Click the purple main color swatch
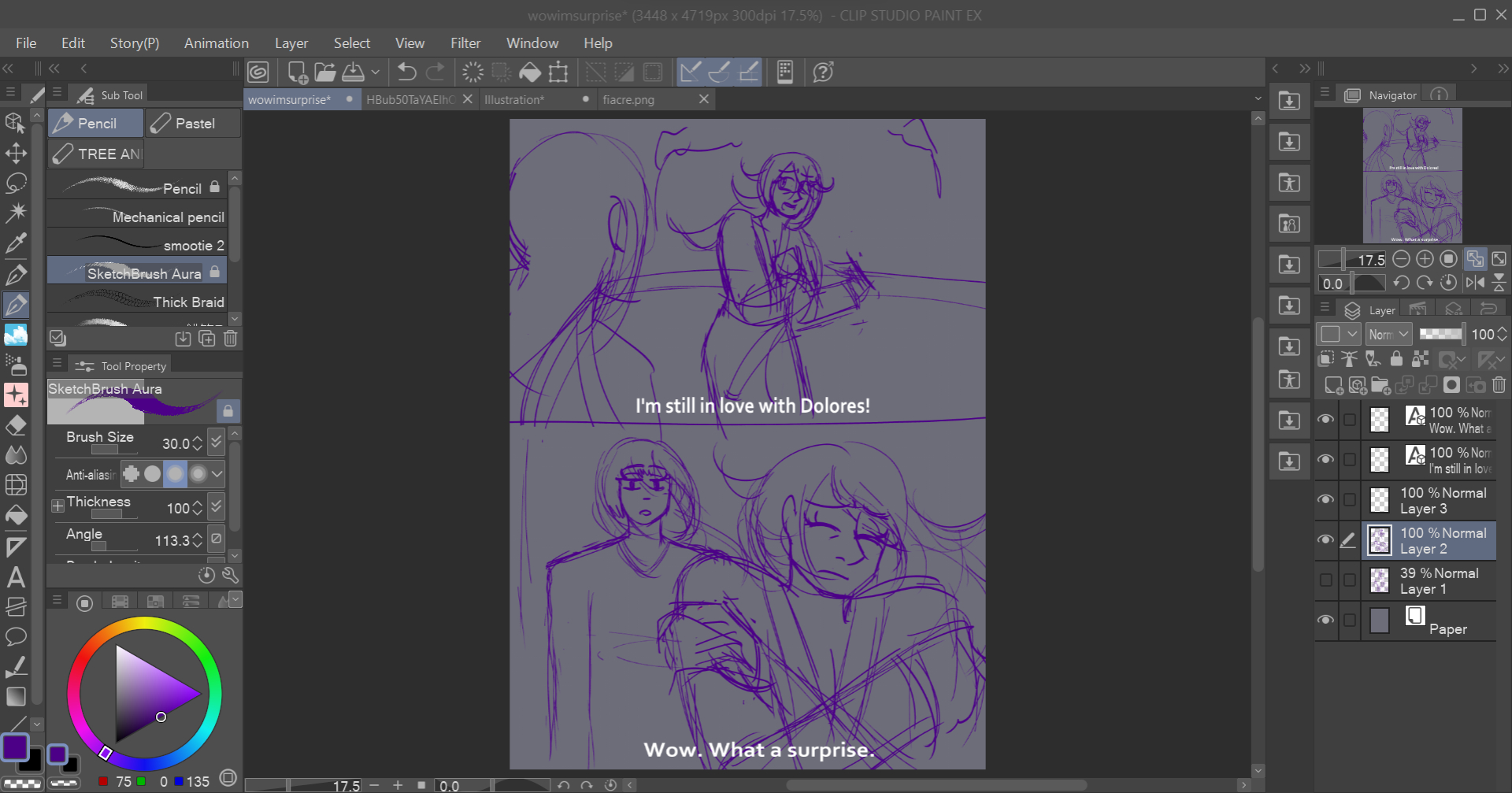The image size is (1512, 793). click(15, 747)
